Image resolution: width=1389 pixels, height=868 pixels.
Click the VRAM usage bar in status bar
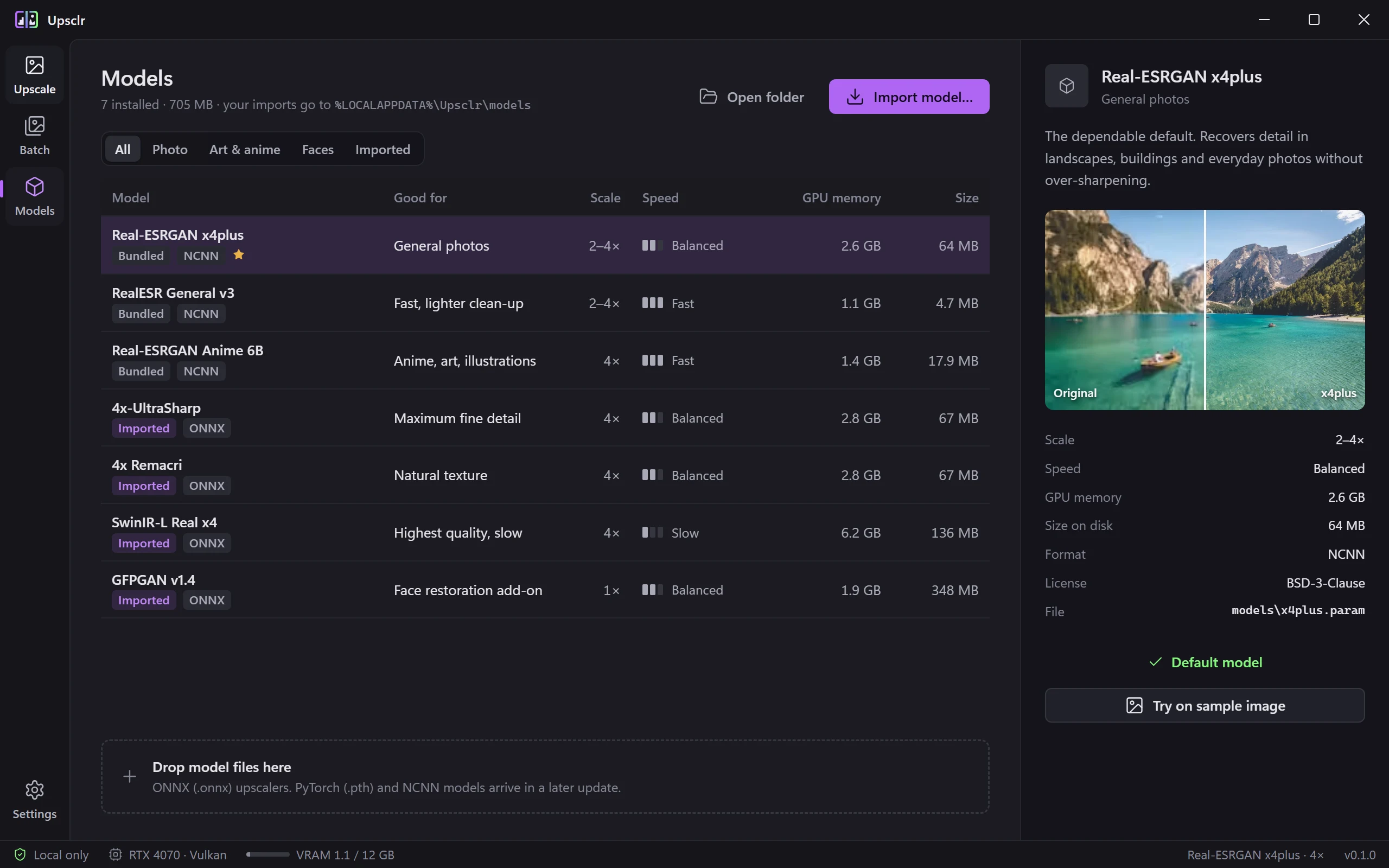point(267,854)
